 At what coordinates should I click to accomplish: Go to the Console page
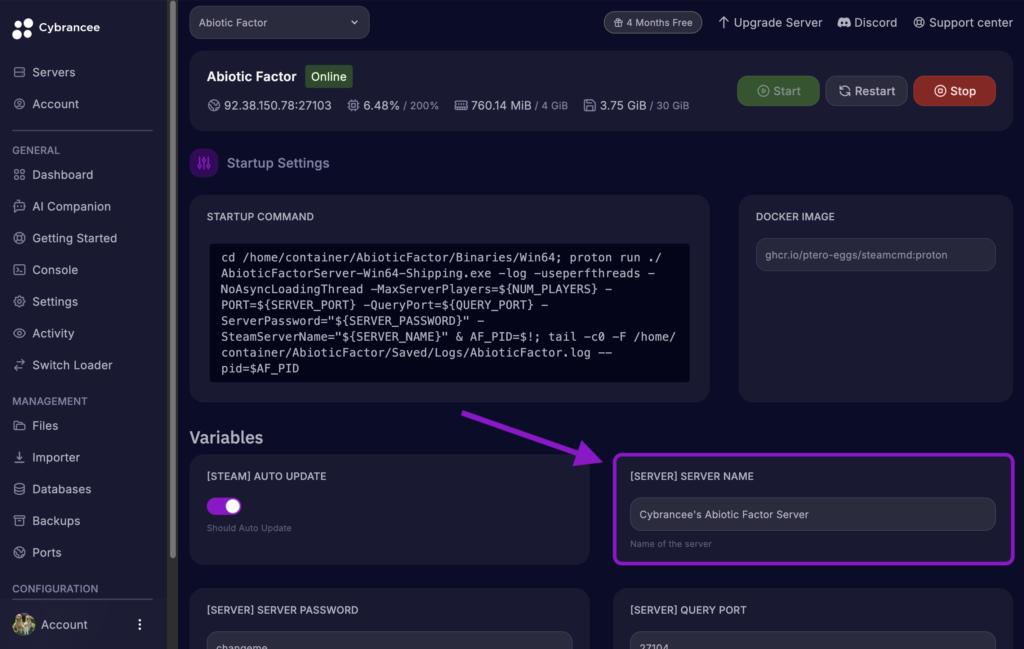(x=55, y=270)
